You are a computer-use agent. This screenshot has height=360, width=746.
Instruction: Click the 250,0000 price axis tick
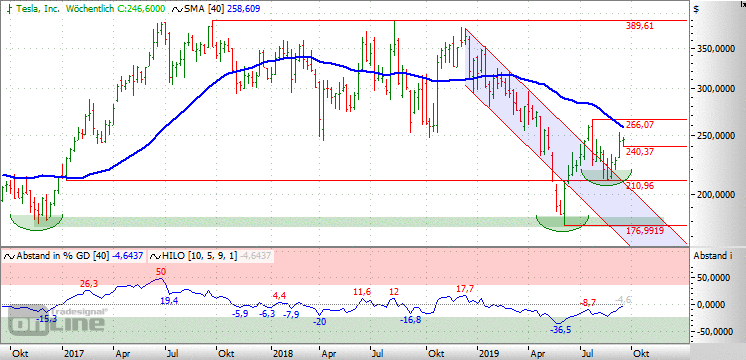coord(717,136)
